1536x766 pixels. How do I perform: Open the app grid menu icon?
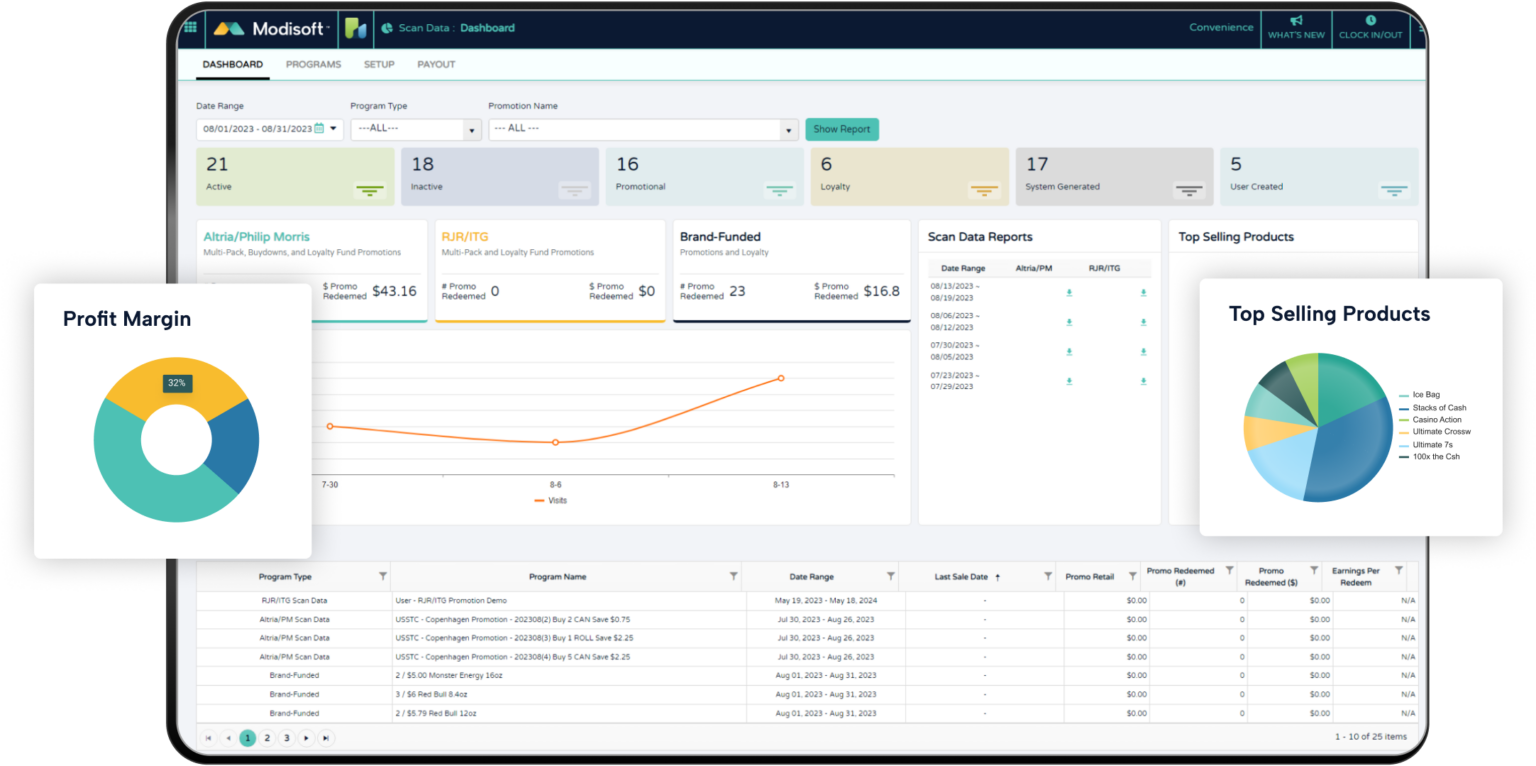[x=190, y=27]
